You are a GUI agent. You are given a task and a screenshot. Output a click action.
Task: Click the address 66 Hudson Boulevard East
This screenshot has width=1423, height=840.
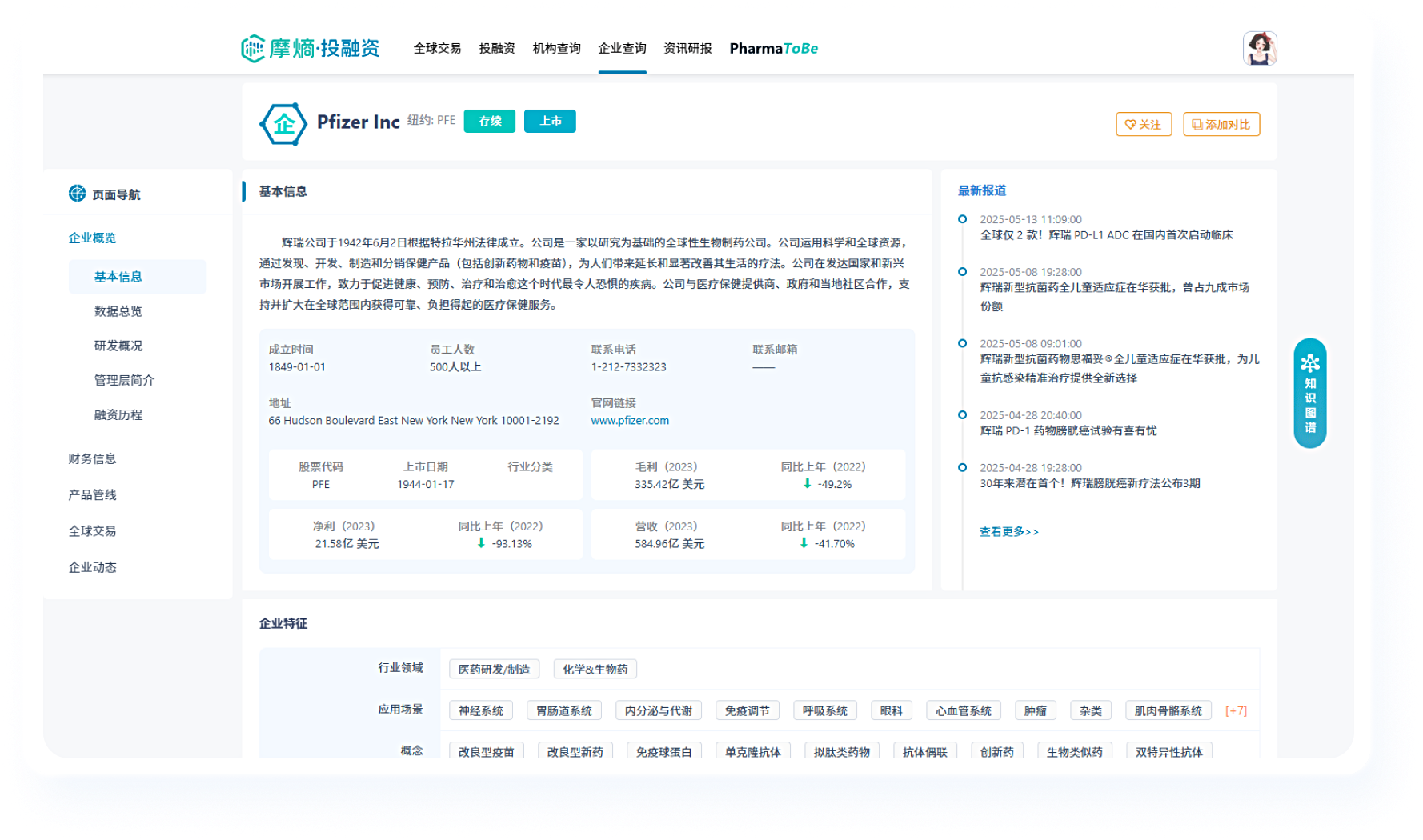tap(414, 420)
